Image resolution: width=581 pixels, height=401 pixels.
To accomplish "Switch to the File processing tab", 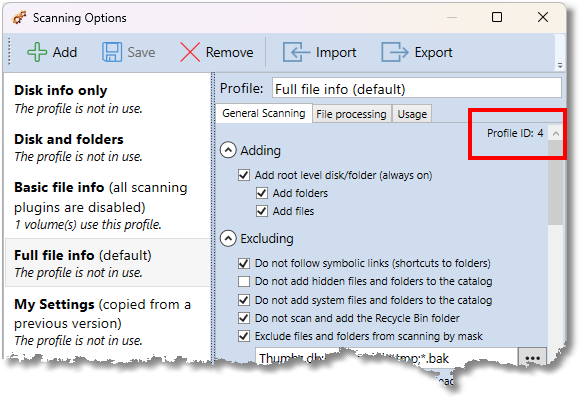I will (x=351, y=114).
